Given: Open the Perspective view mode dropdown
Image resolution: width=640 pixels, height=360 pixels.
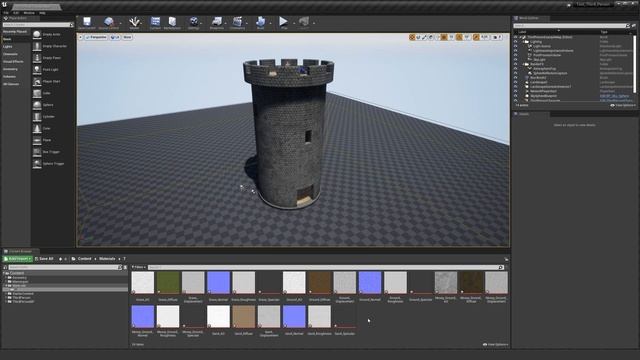Looking at the screenshot, I should tap(96, 37).
